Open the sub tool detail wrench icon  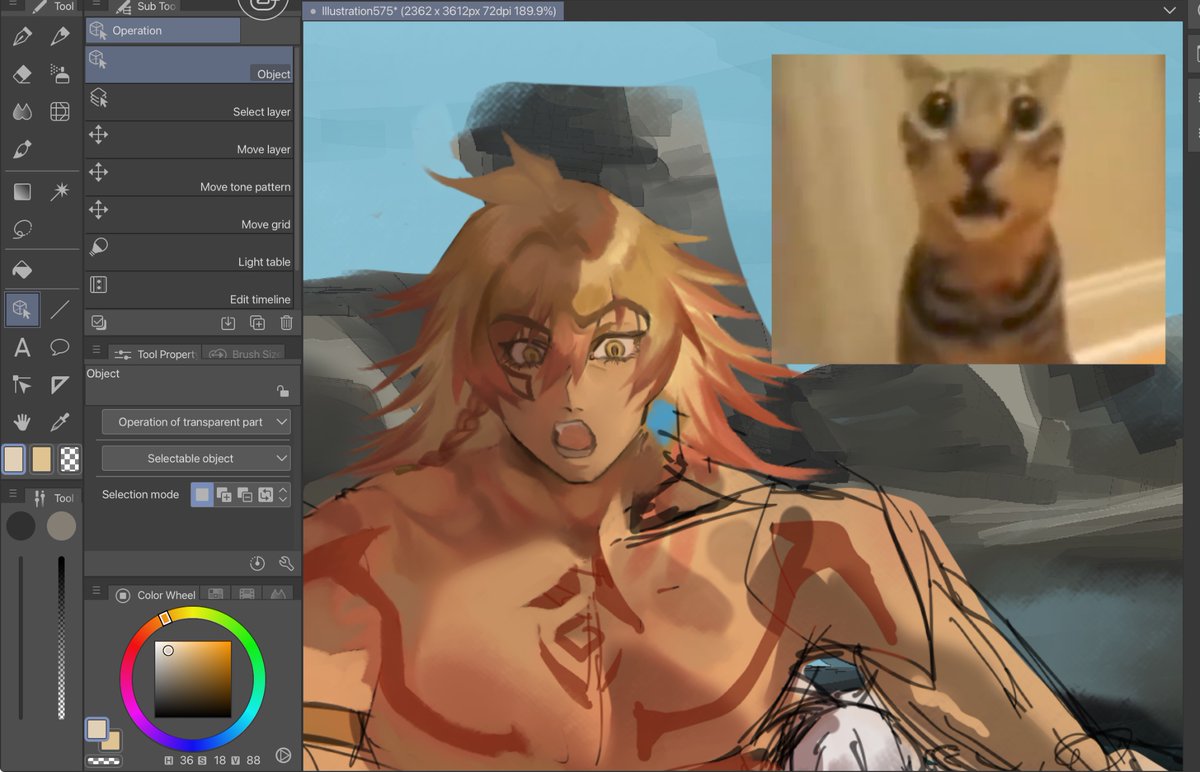pos(286,564)
